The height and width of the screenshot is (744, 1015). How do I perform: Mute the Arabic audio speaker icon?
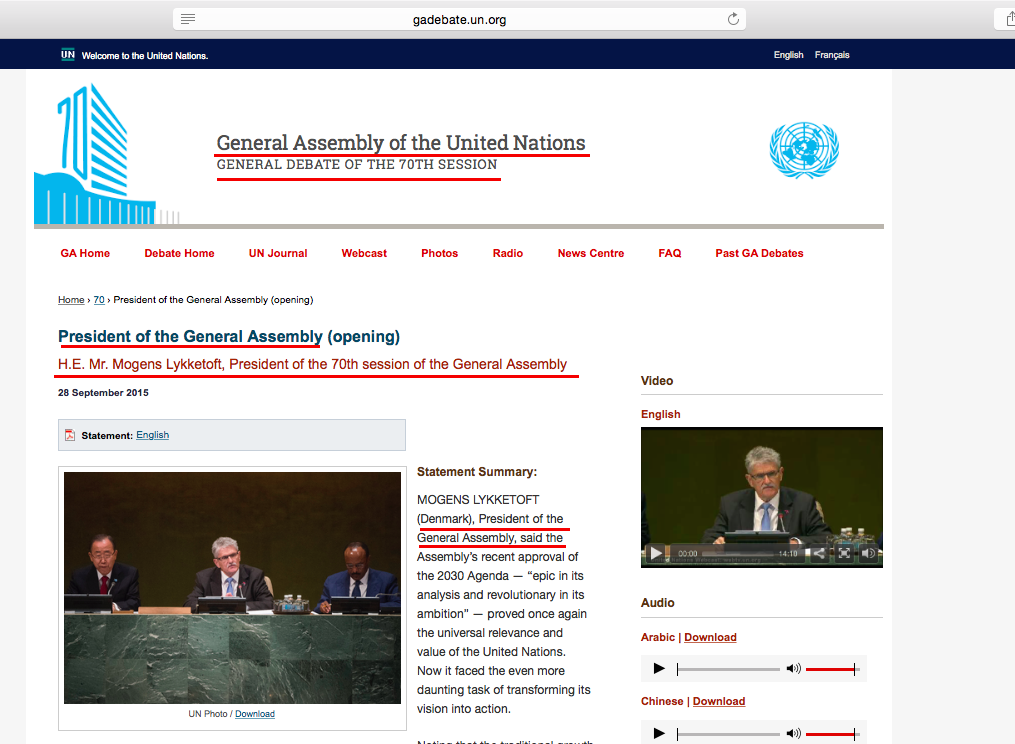(x=793, y=668)
